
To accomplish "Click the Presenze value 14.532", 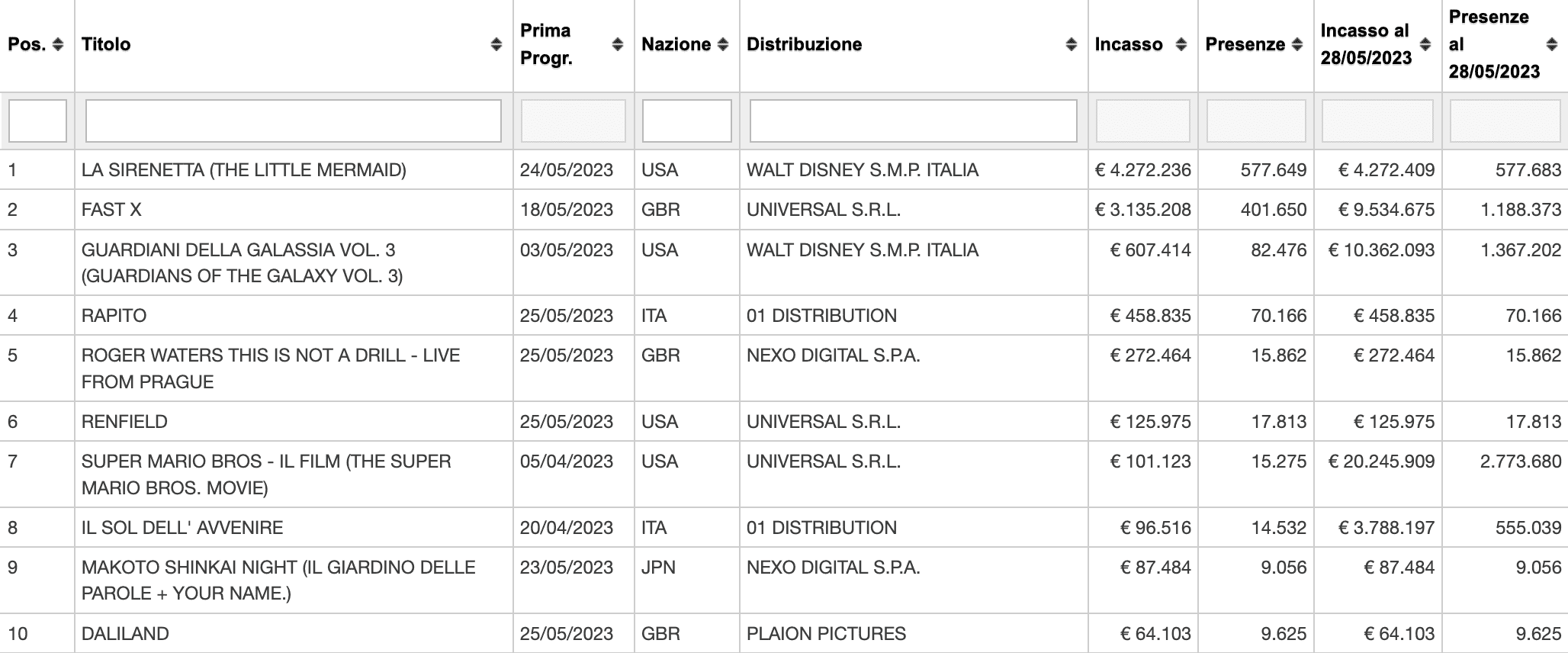I will coord(1279,527).
